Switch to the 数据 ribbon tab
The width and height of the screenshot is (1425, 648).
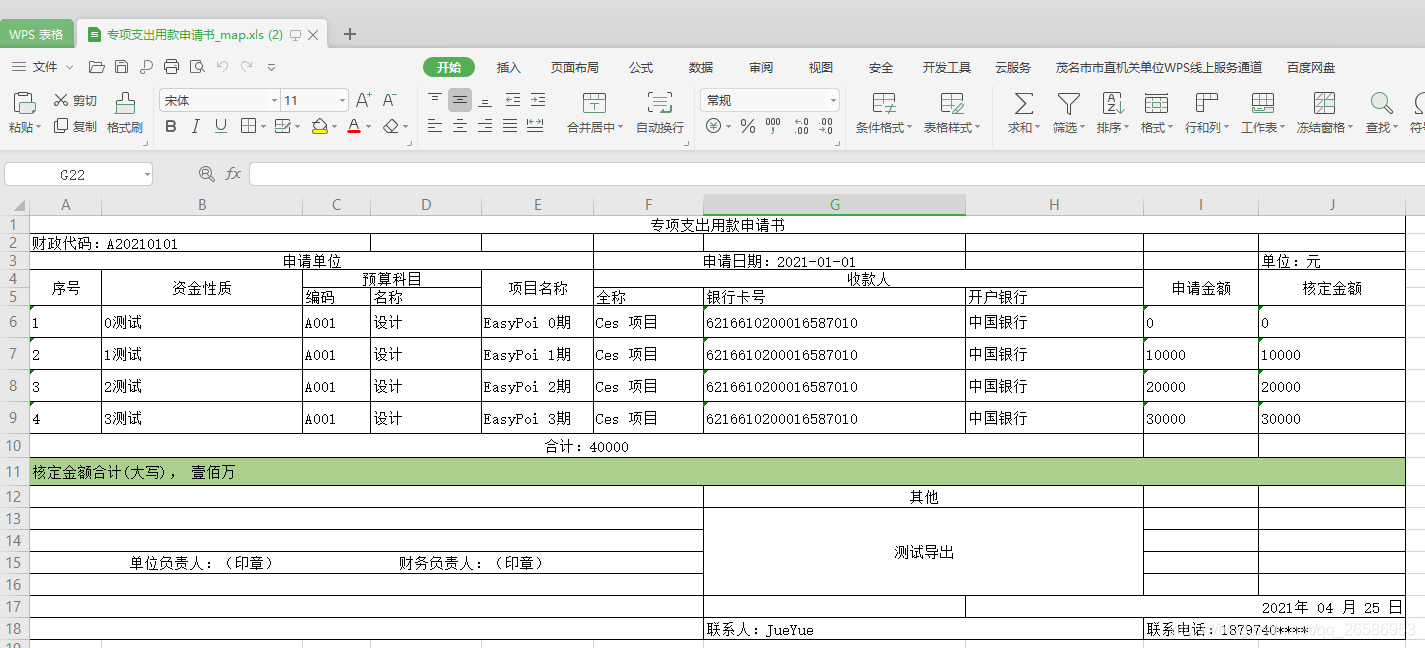(701, 67)
